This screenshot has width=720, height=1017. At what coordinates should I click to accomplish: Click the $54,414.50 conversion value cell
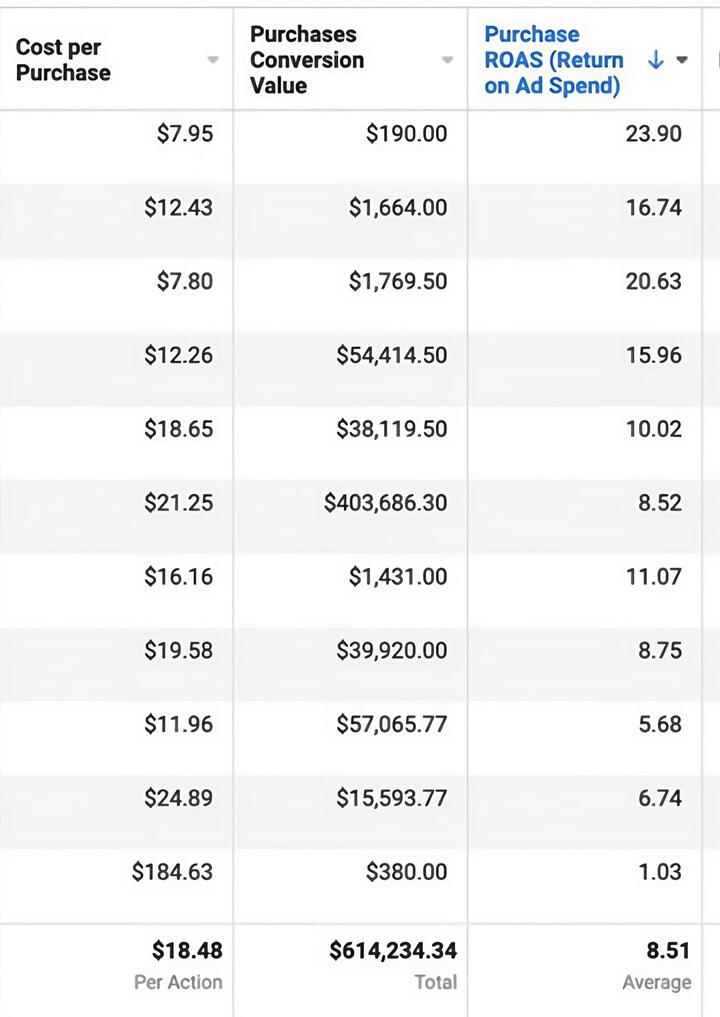click(x=392, y=355)
